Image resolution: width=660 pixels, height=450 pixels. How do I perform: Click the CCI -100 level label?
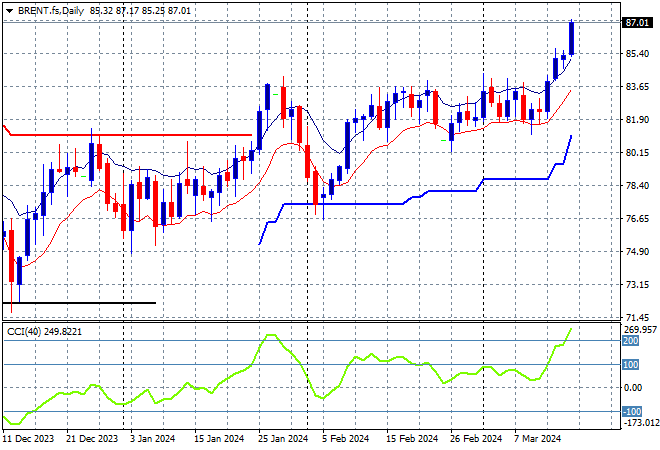(x=631, y=412)
